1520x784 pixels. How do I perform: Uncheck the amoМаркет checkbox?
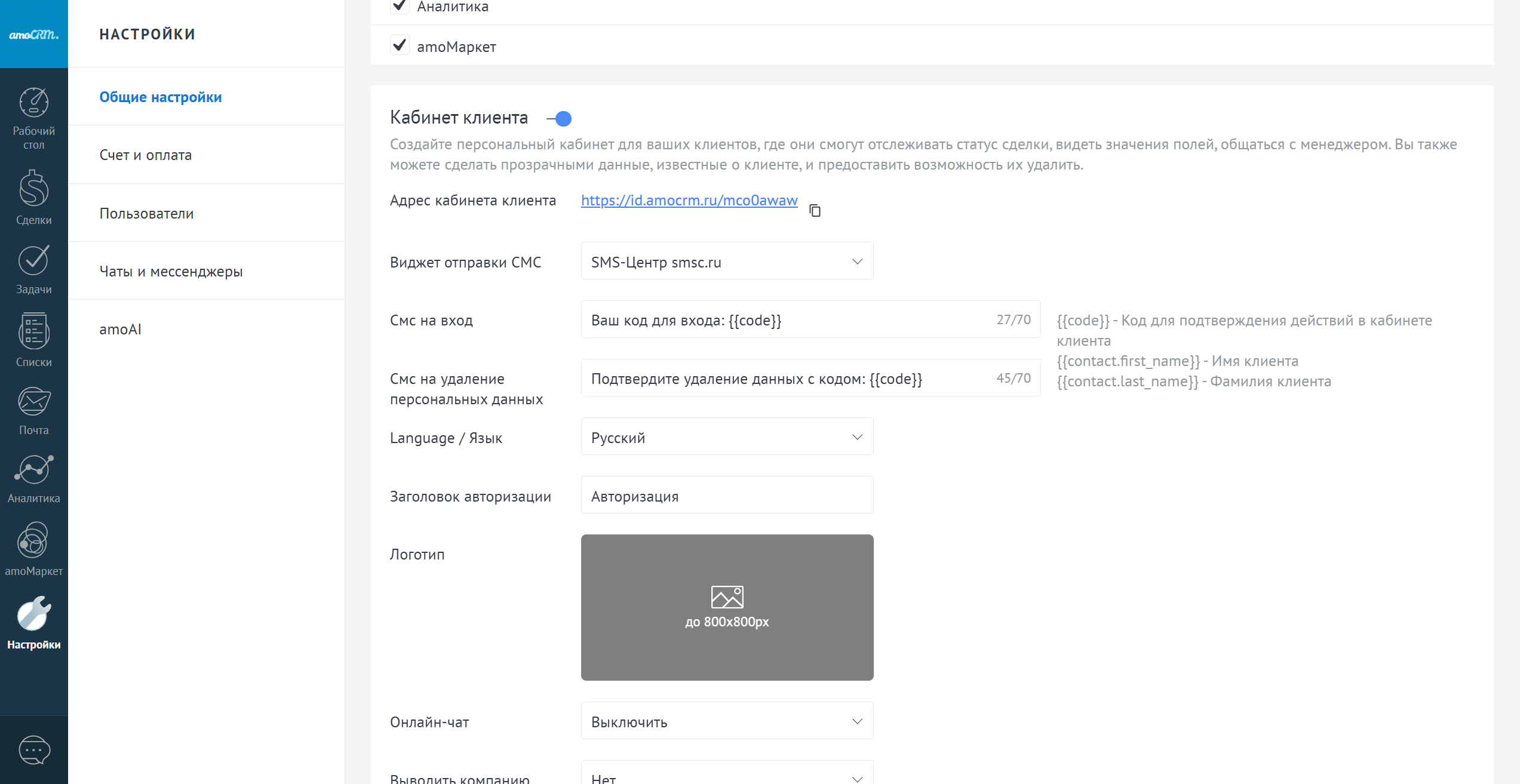400,45
